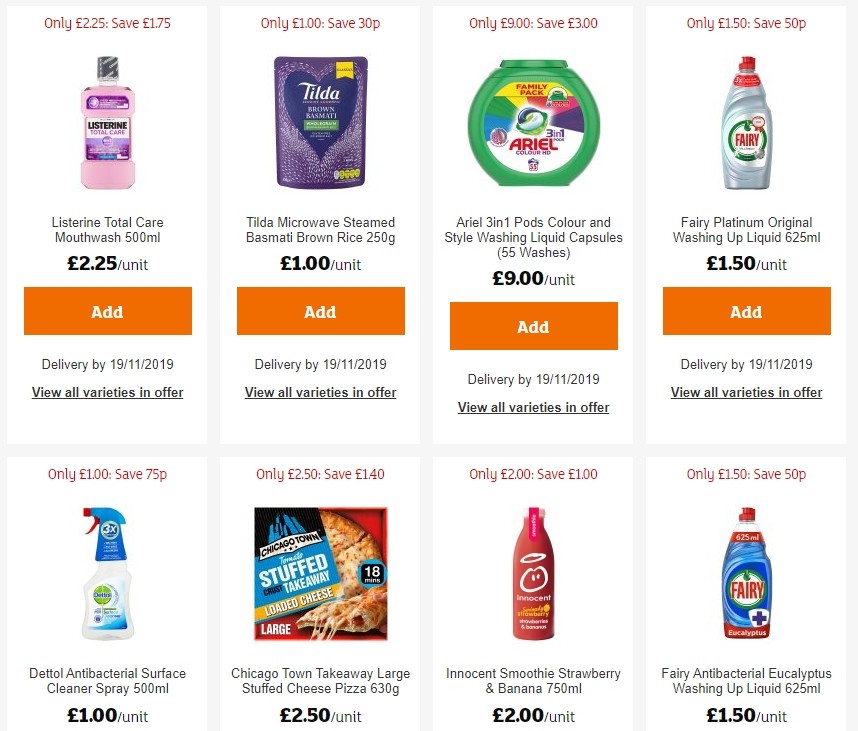Open the Dettol Surface Cleaner Spray image
The width and height of the screenshot is (858, 731).
pos(107,573)
